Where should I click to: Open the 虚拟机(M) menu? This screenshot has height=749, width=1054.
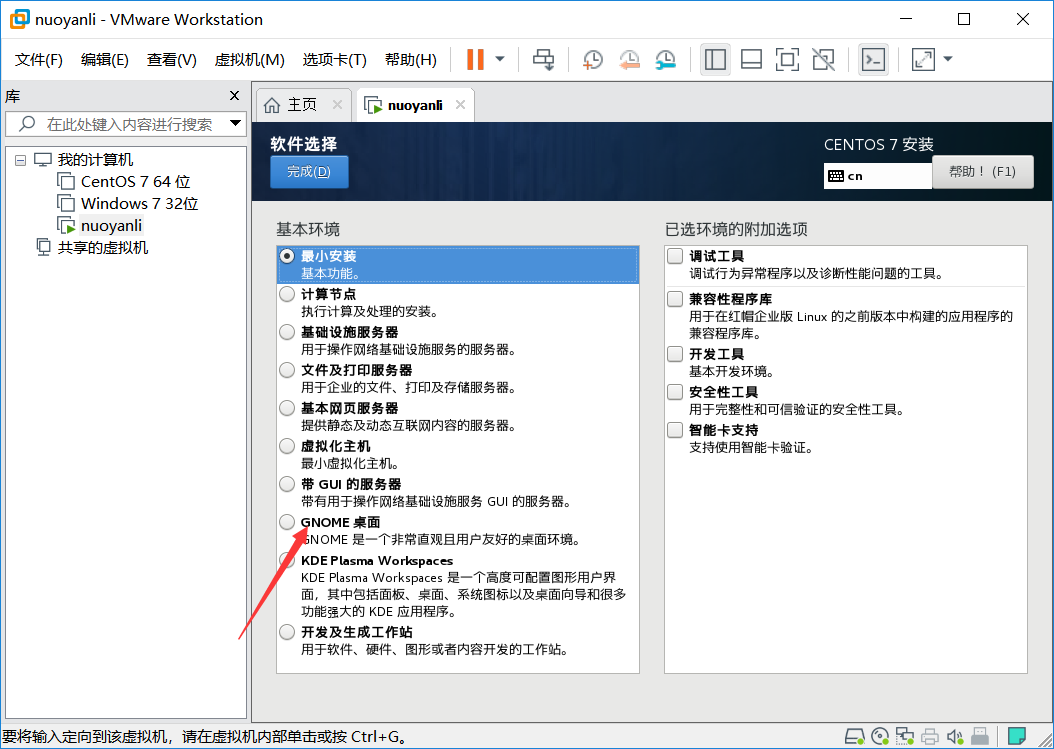[249, 59]
